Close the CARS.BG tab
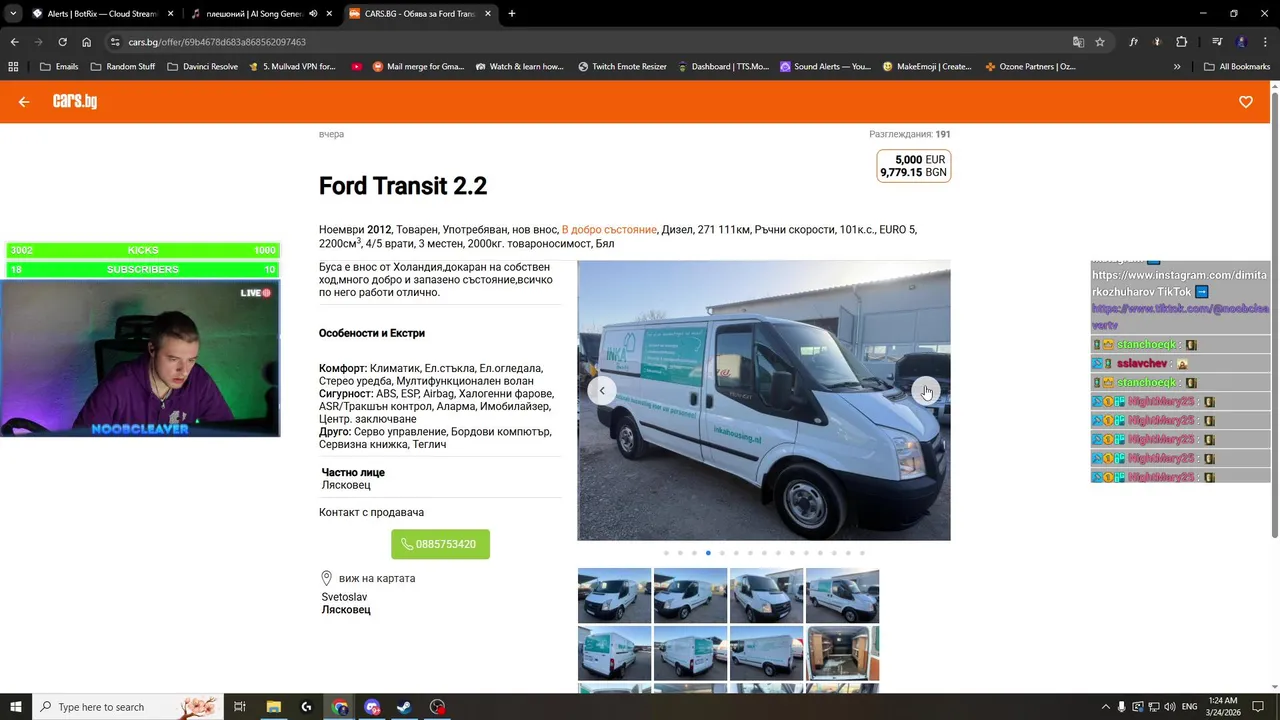This screenshot has width=1280, height=720. pyautogui.click(x=488, y=14)
